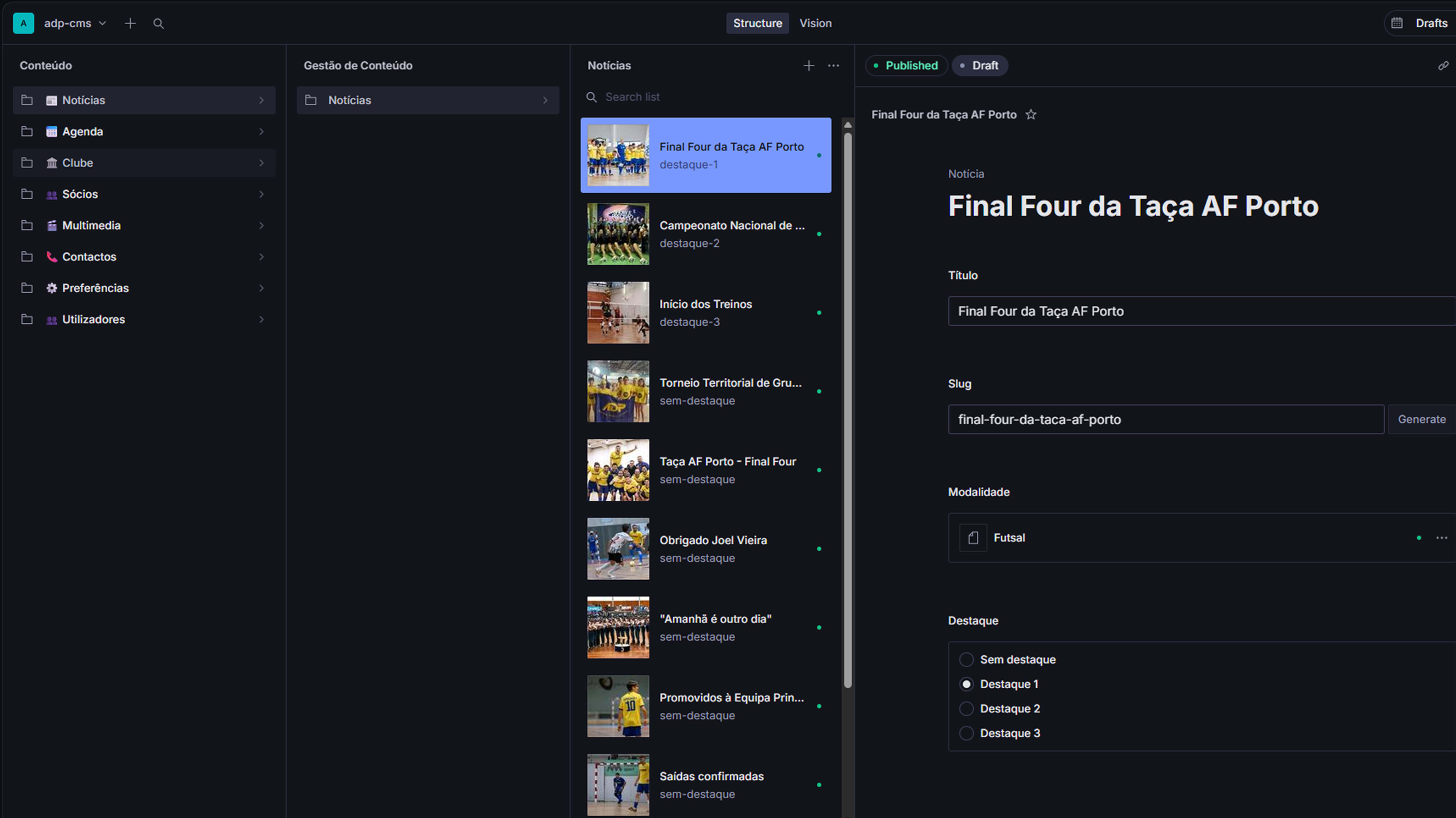Select Sem destaque radio option
This screenshot has width=1456, height=818.
[966, 660]
